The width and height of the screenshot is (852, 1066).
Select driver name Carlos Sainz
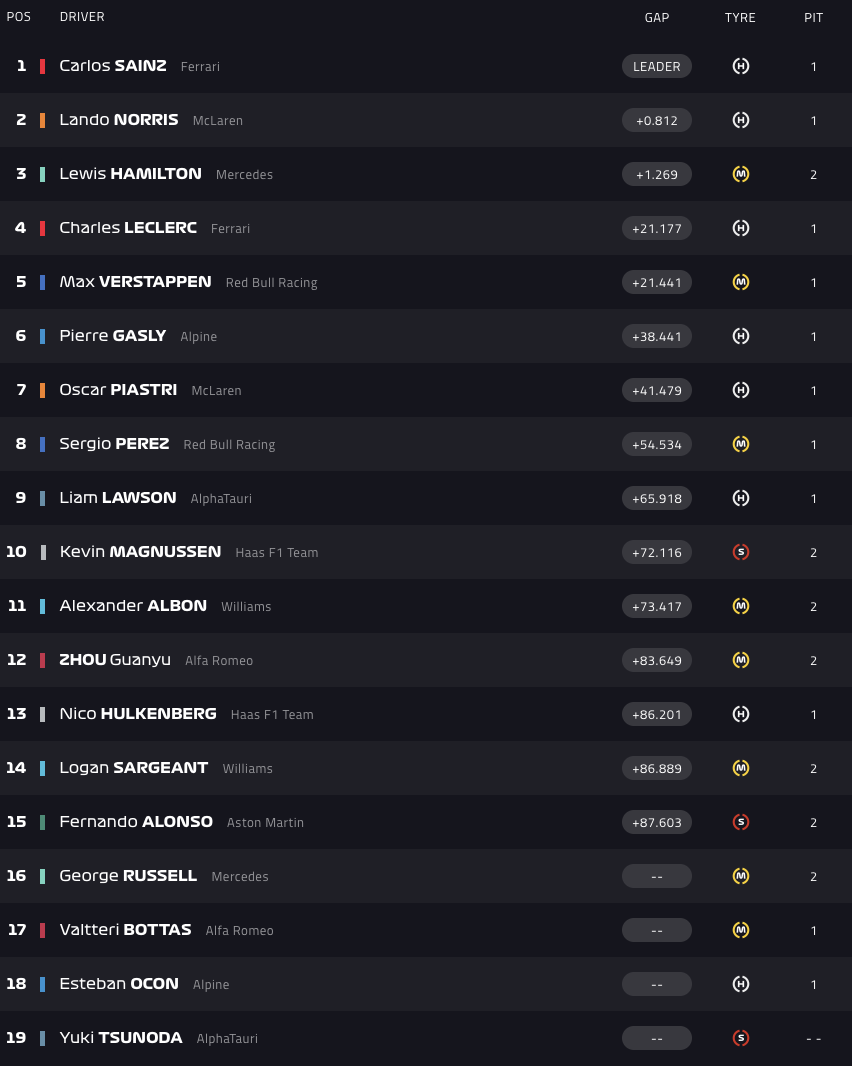tap(113, 66)
